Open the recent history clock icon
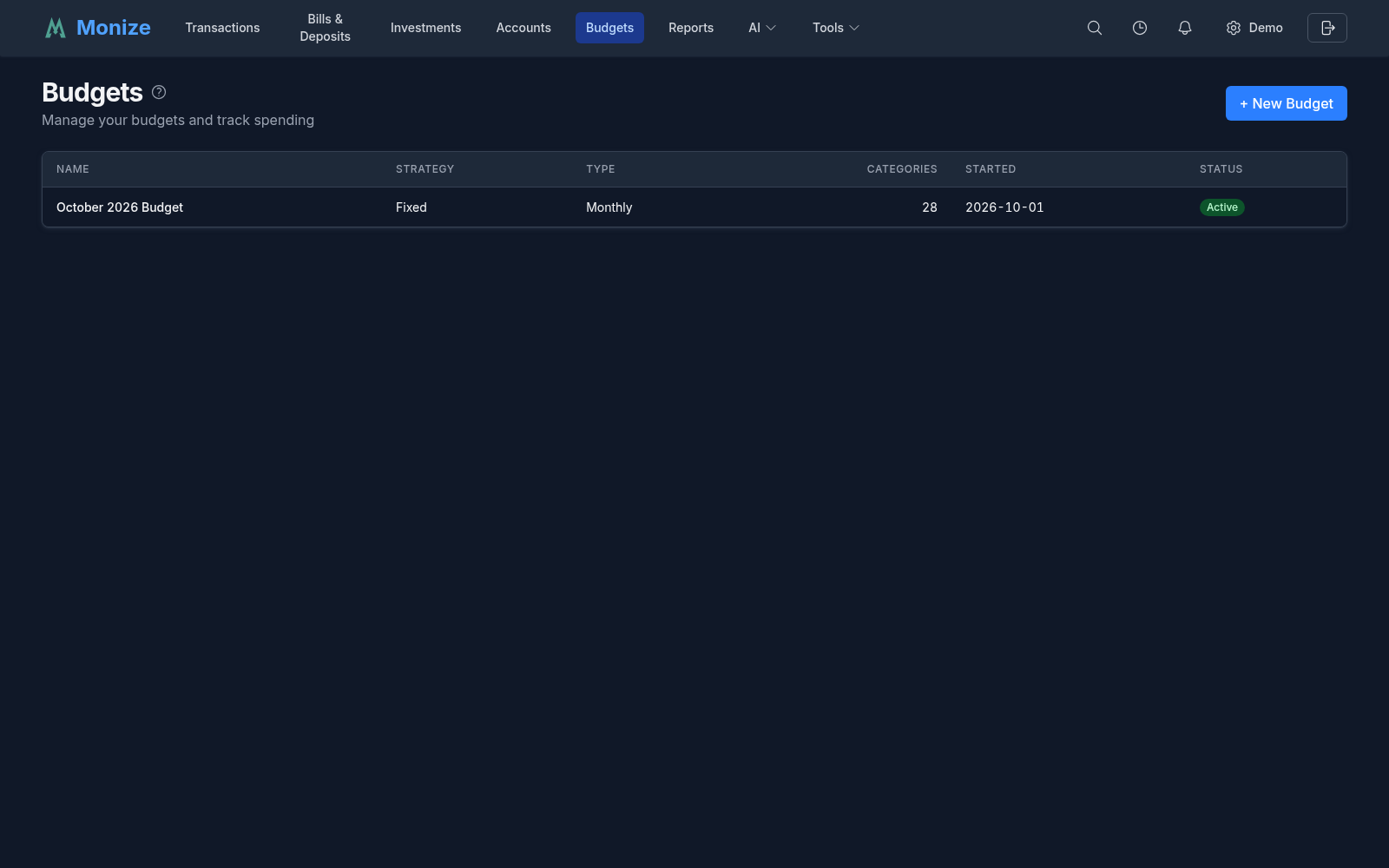Screen dimensions: 1389x868 pos(1140,28)
